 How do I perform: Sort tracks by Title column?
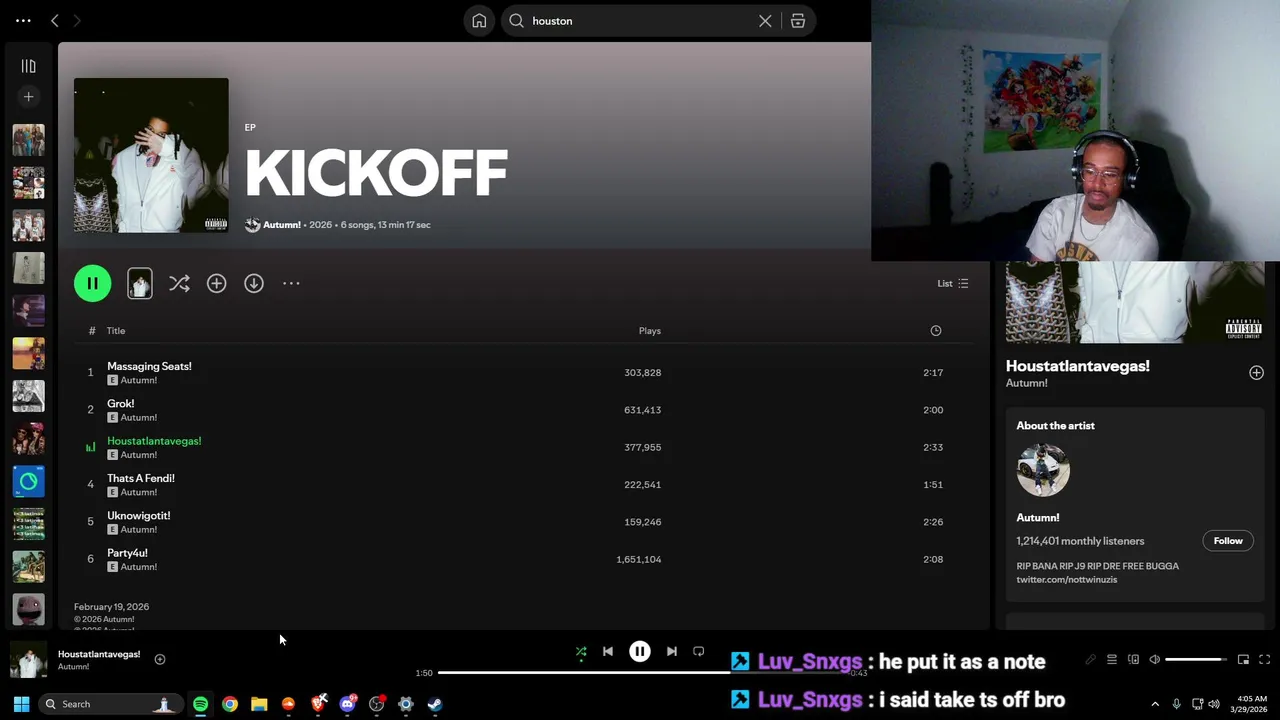(x=116, y=331)
